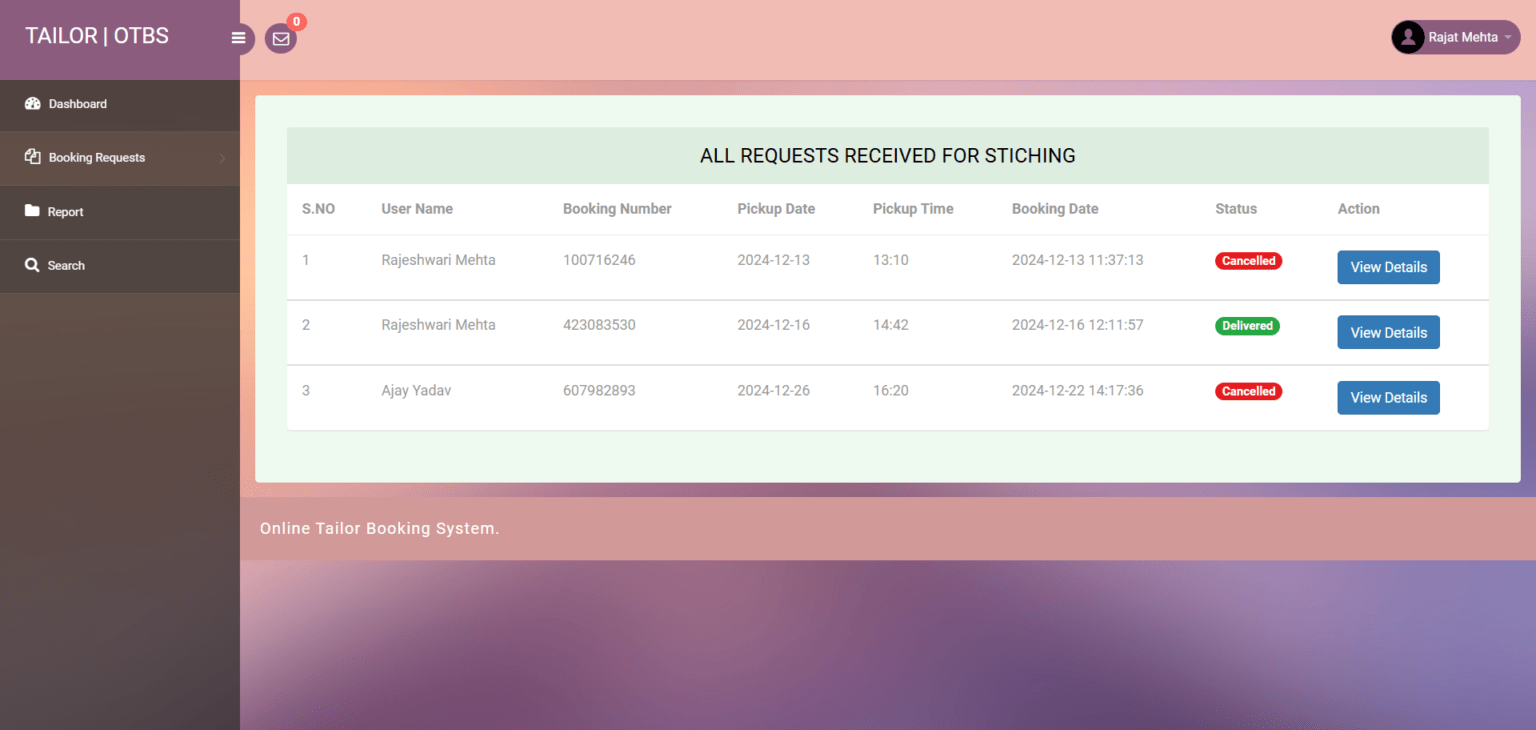
Task: Click the Search magnifier icon in sidebar
Action: point(33,265)
